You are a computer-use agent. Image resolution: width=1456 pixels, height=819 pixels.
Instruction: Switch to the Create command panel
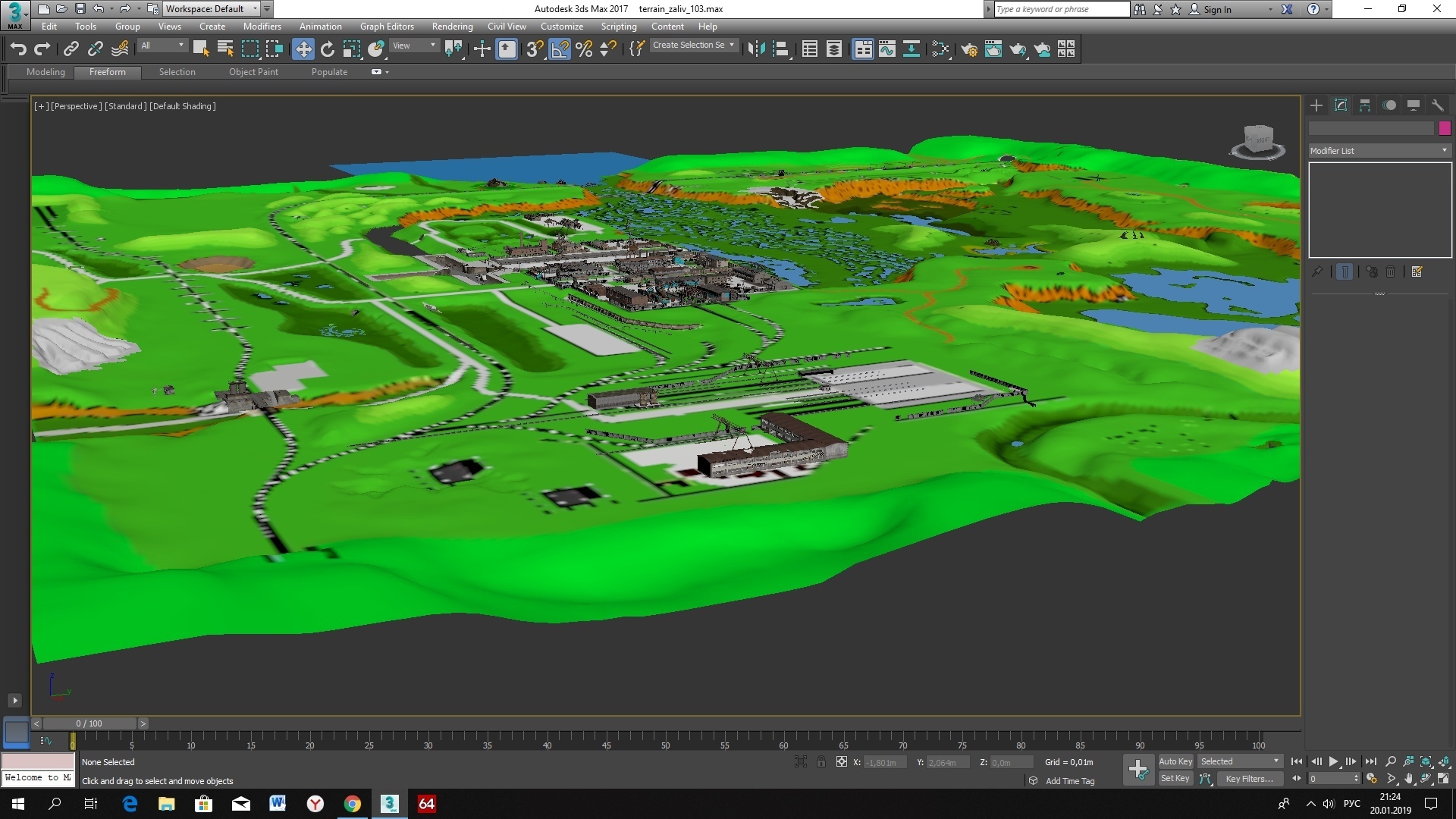point(1316,105)
